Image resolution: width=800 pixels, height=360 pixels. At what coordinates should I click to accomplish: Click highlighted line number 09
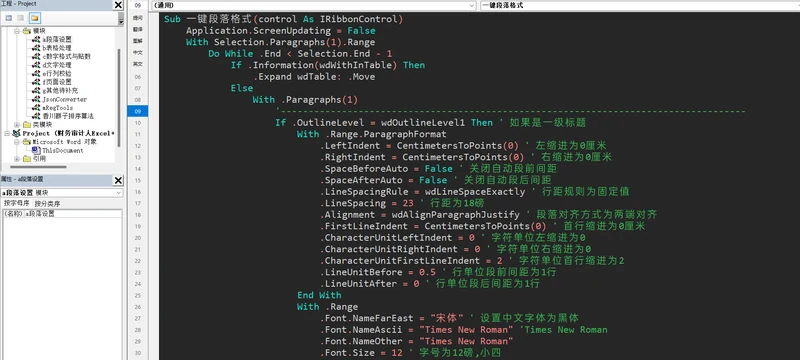pos(138,111)
